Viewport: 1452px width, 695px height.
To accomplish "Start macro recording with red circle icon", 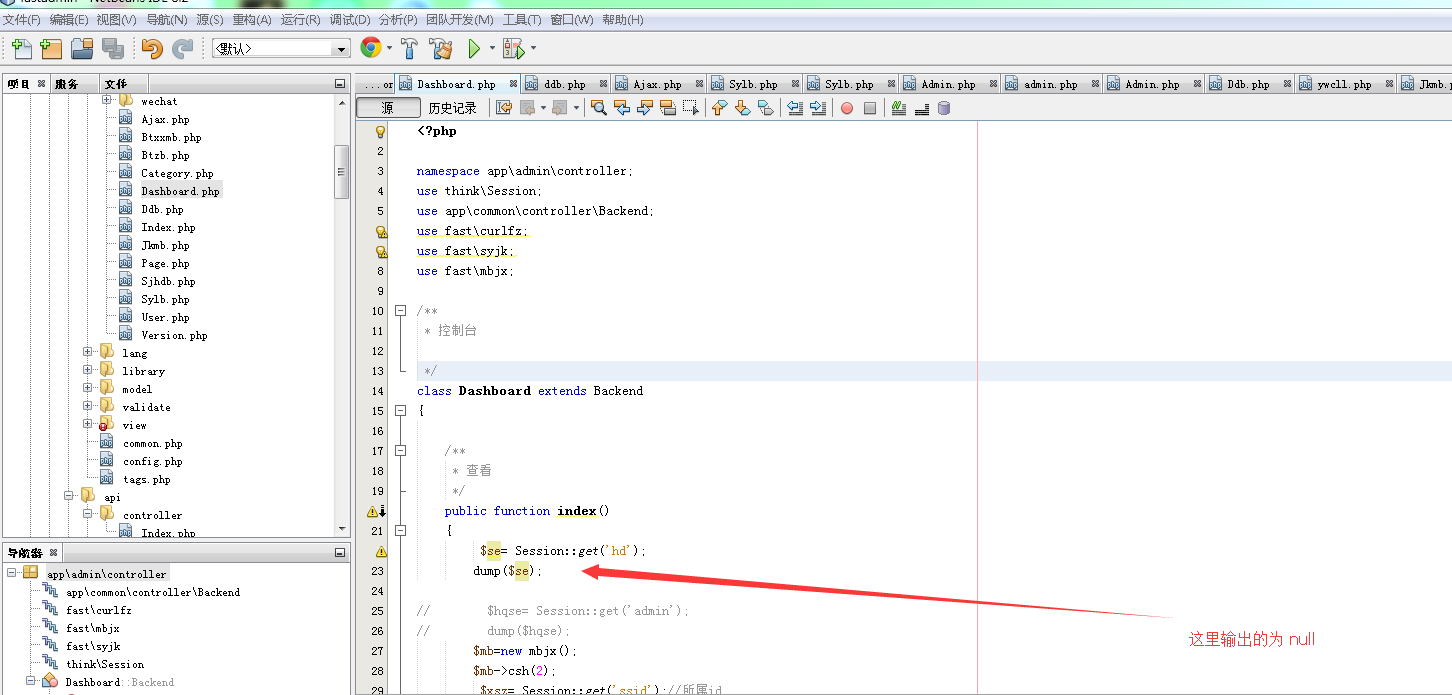I will (x=846, y=108).
